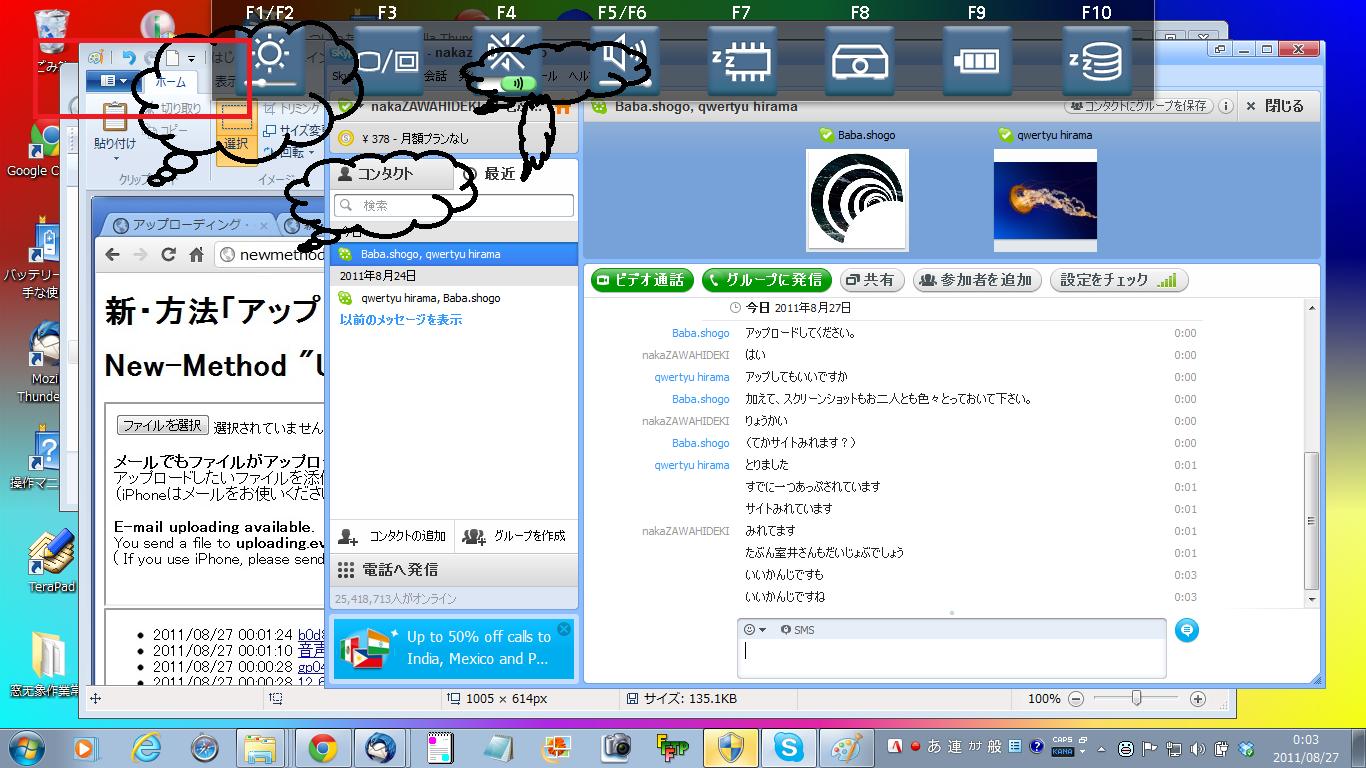1366x768 pixels.
Task: Click Paint zoom in plus button
Action: pyautogui.click(x=1198, y=699)
